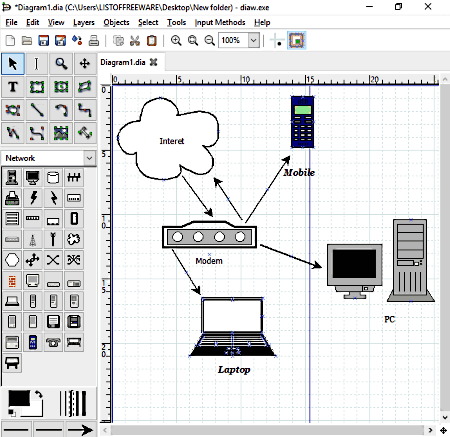Close the Diagram1.dia tab
Screen dimensions: 450x437
pyautogui.click(x=153, y=62)
